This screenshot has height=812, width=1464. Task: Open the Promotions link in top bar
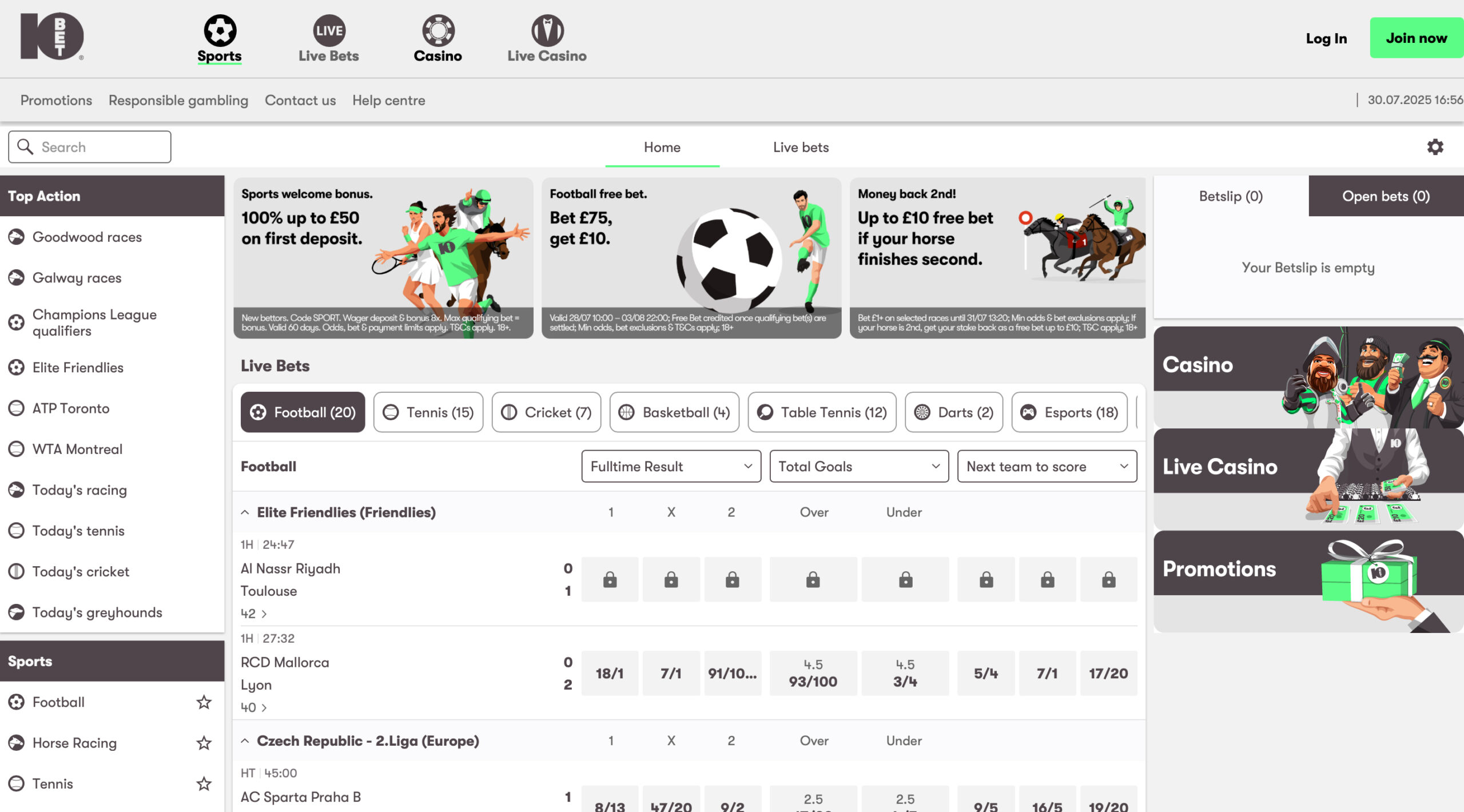click(x=56, y=100)
